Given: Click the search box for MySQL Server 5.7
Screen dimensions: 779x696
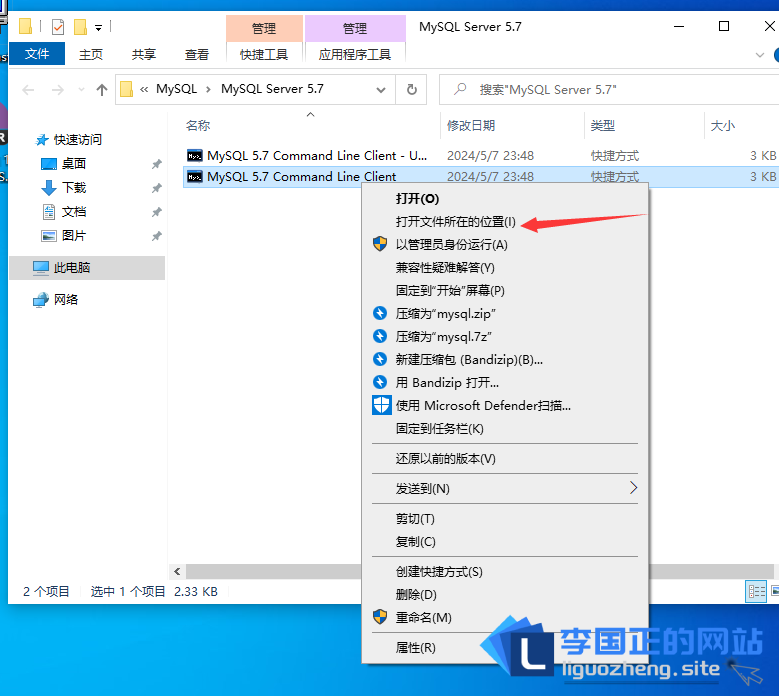Looking at the screenshot, I should coord(609,90).
